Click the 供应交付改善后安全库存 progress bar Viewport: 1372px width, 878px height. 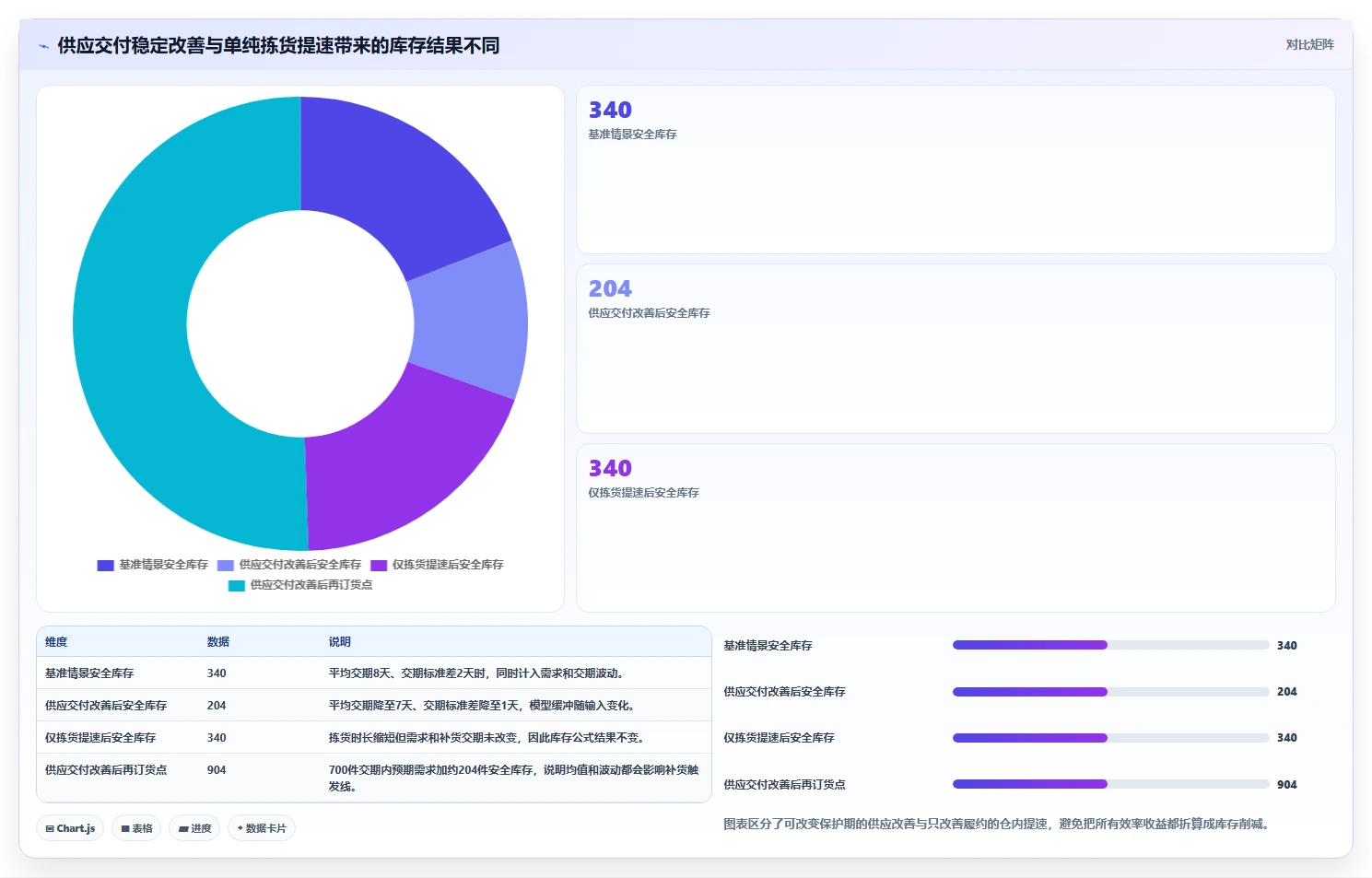(1110, 692)
